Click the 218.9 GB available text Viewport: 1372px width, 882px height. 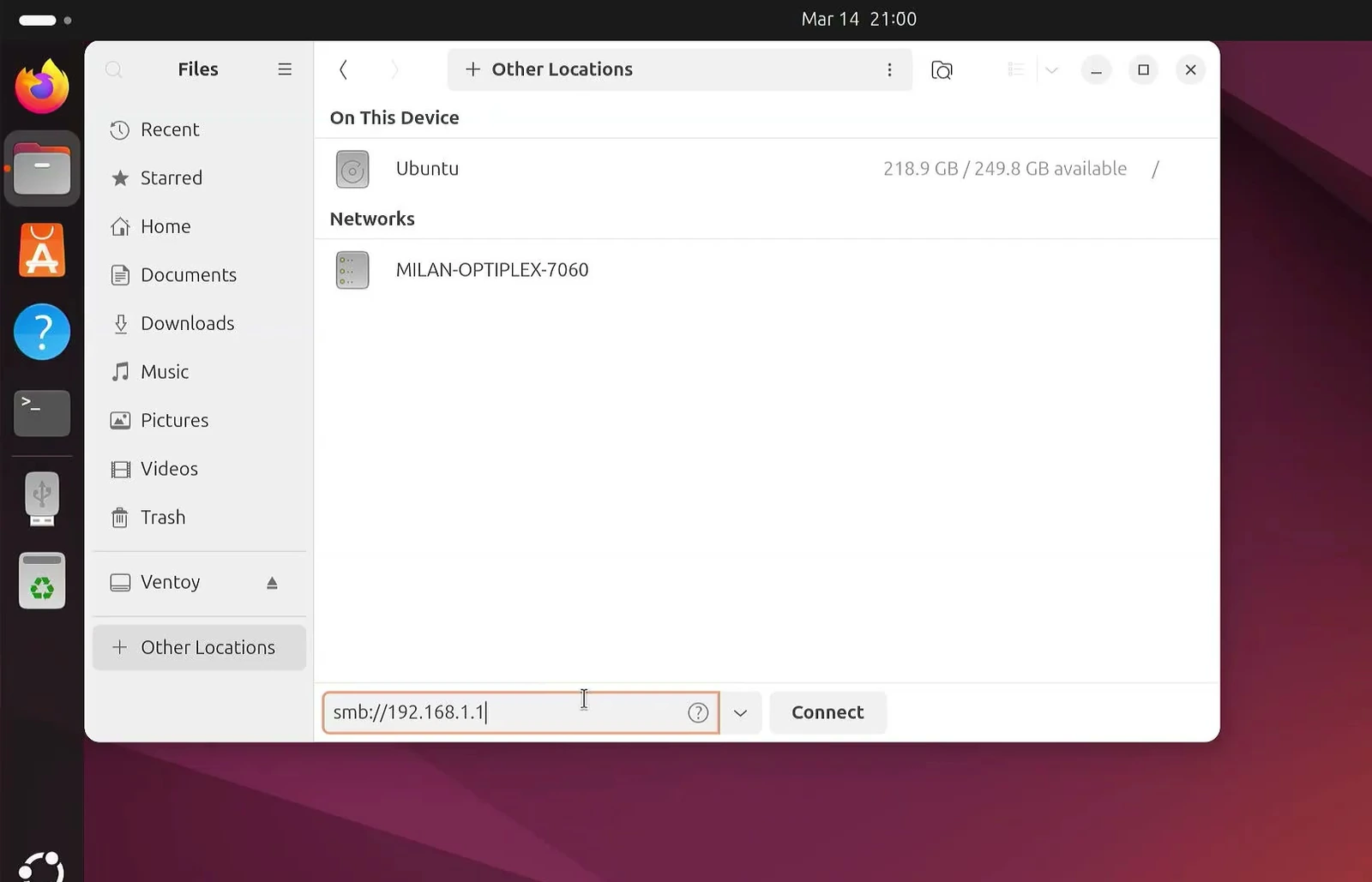[x=1005, y=169]
